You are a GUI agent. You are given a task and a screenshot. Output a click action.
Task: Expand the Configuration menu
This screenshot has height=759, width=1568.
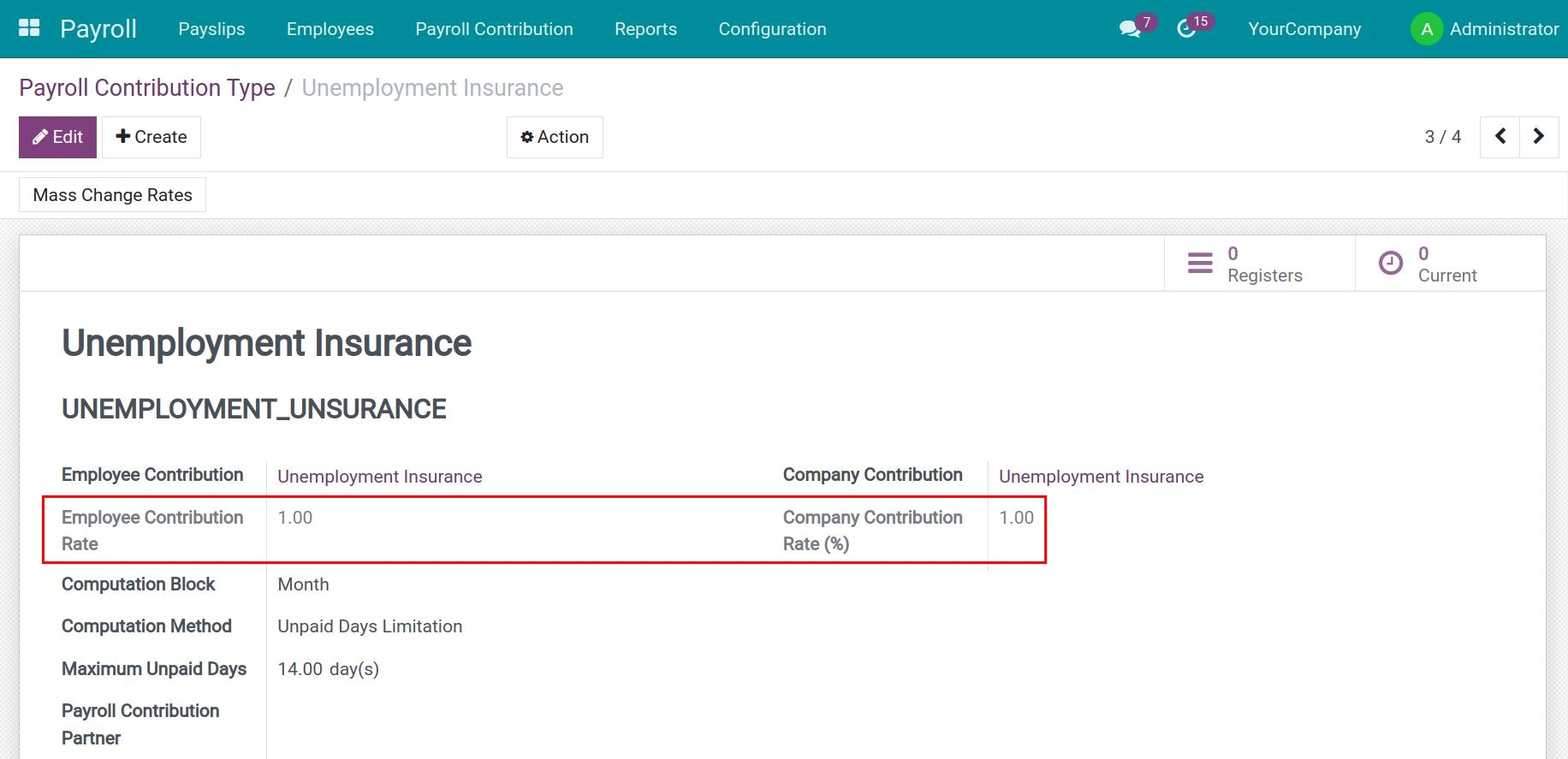[x=772, y=29]
